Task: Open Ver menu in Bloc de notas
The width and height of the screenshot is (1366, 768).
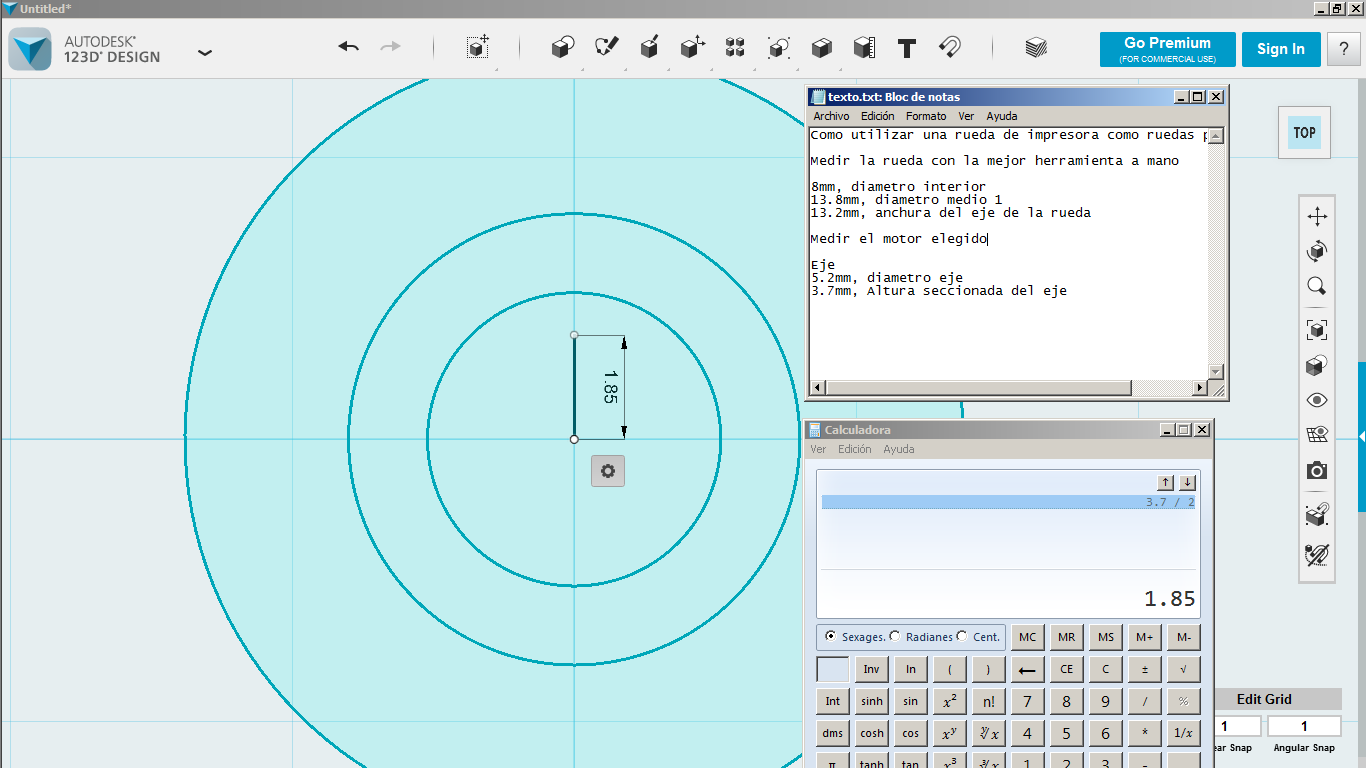Action: pos(966,116)
